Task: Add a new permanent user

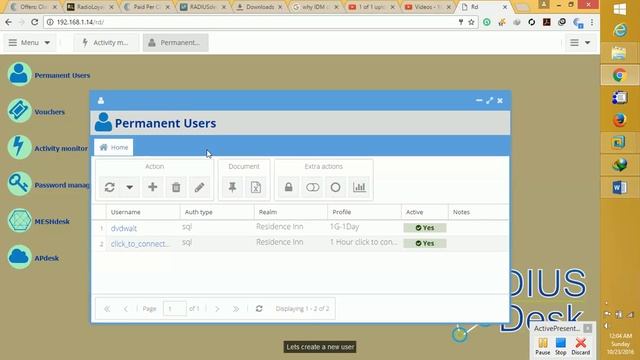Action: coord(153,187)
